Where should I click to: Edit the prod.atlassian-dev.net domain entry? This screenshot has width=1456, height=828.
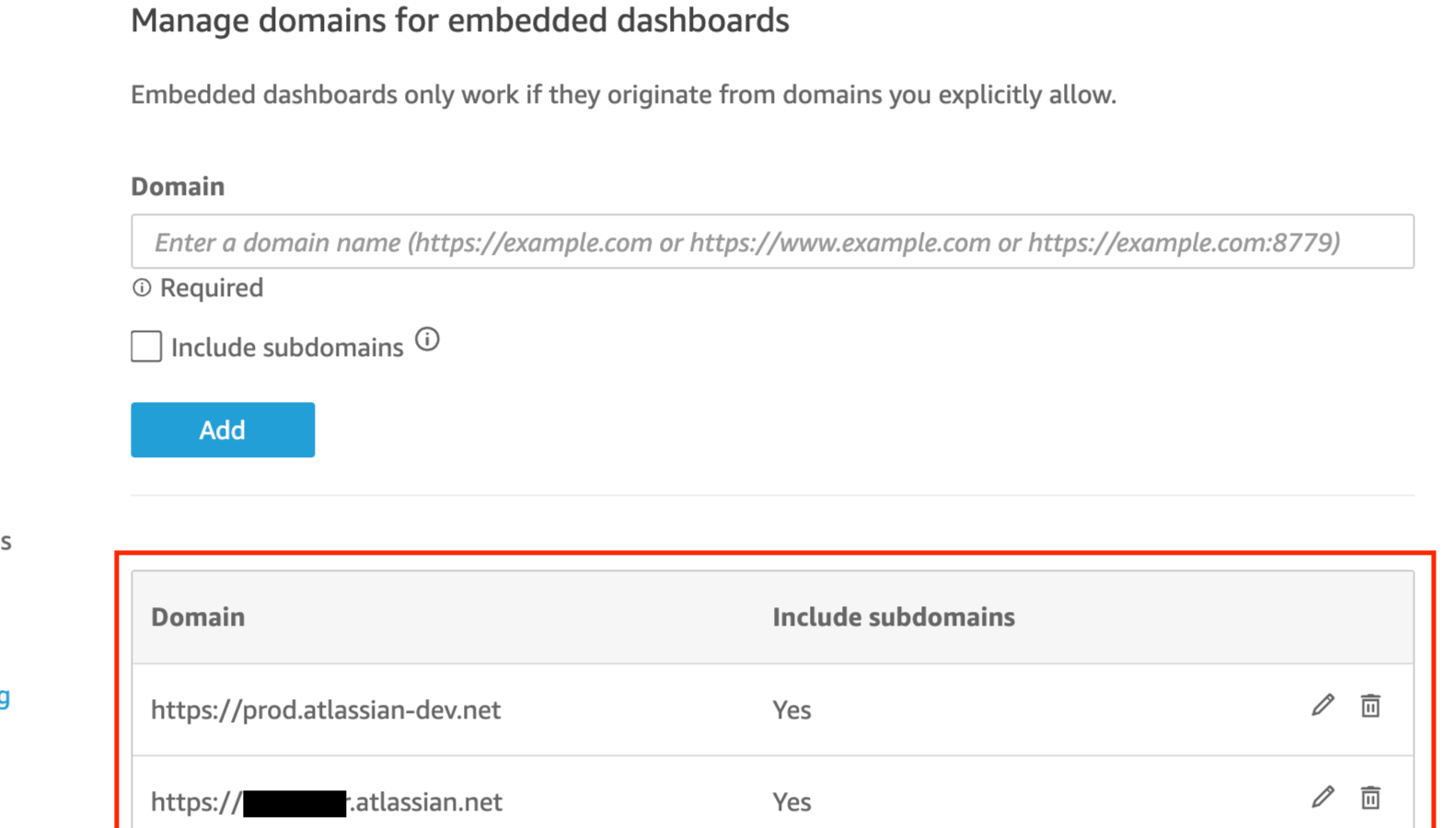click(1323, 706)
